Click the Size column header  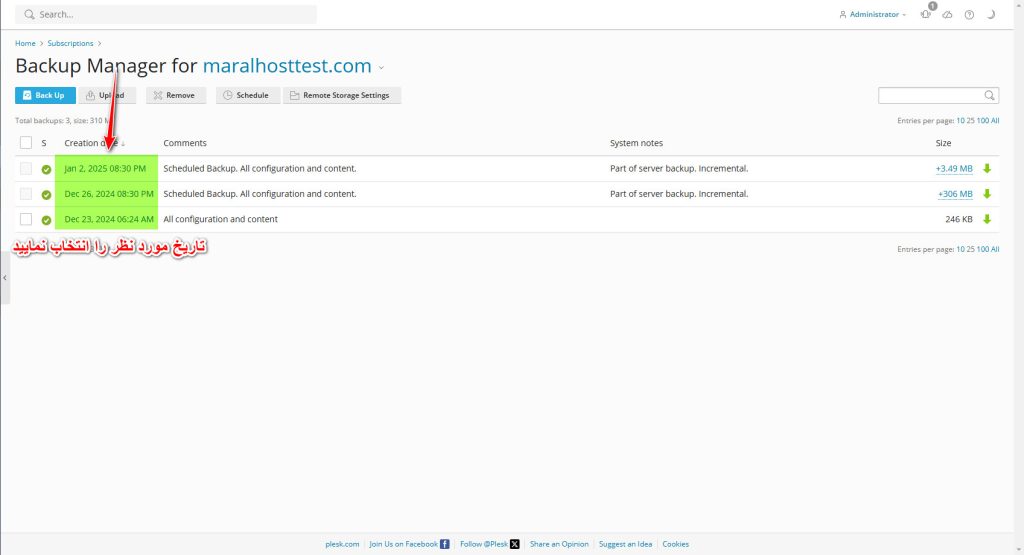(943, 143)
